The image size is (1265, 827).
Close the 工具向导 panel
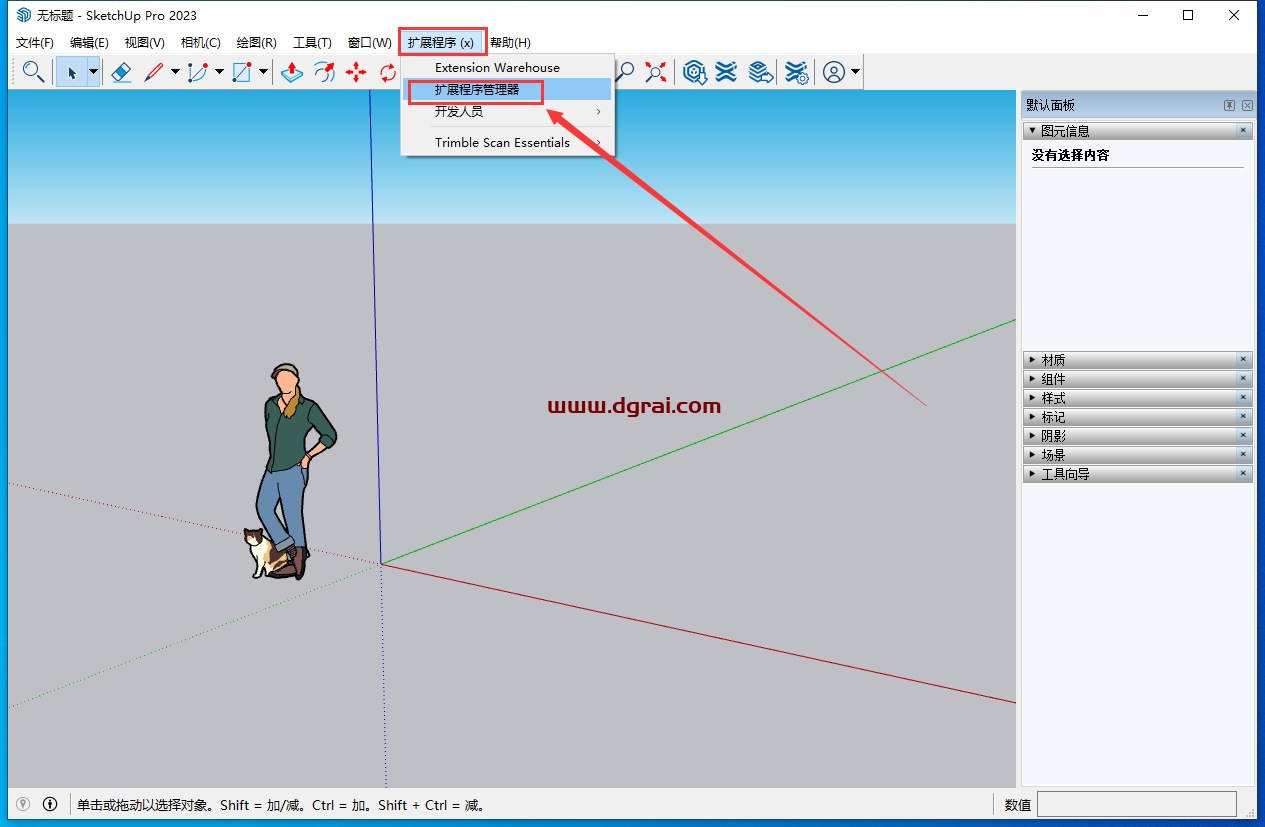click(x=1243, y=474)
